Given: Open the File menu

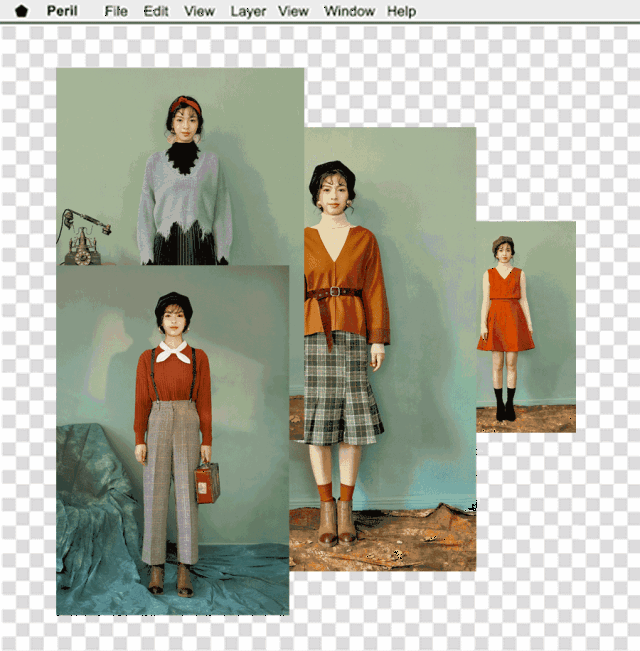Looking at the screenshot, I should (116, 11).
